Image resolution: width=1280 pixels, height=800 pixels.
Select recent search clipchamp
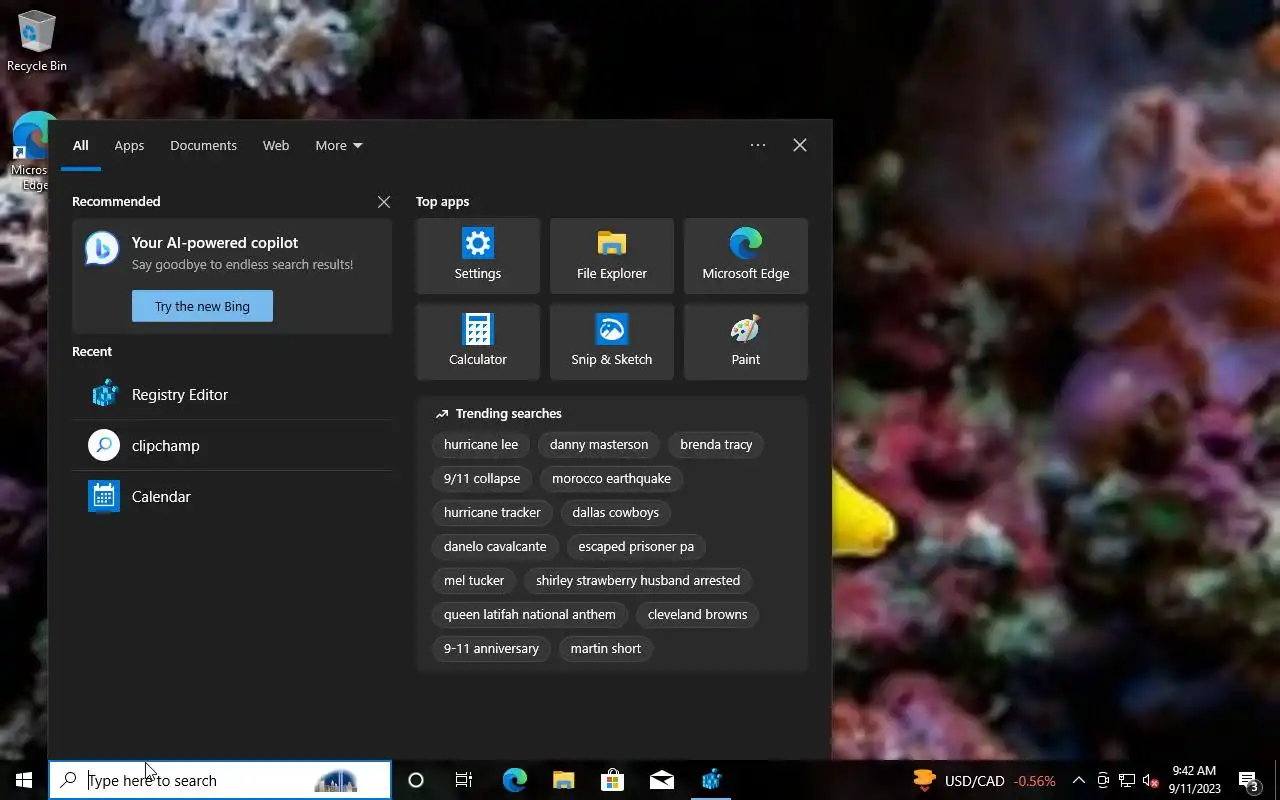point(232,445)
